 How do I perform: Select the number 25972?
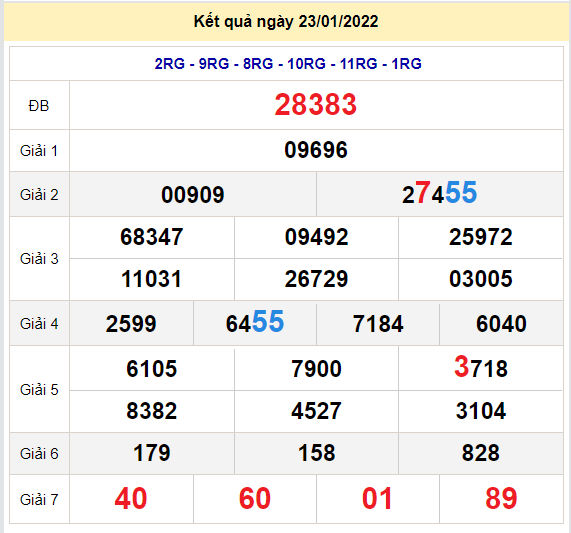(x=481, y=237)
